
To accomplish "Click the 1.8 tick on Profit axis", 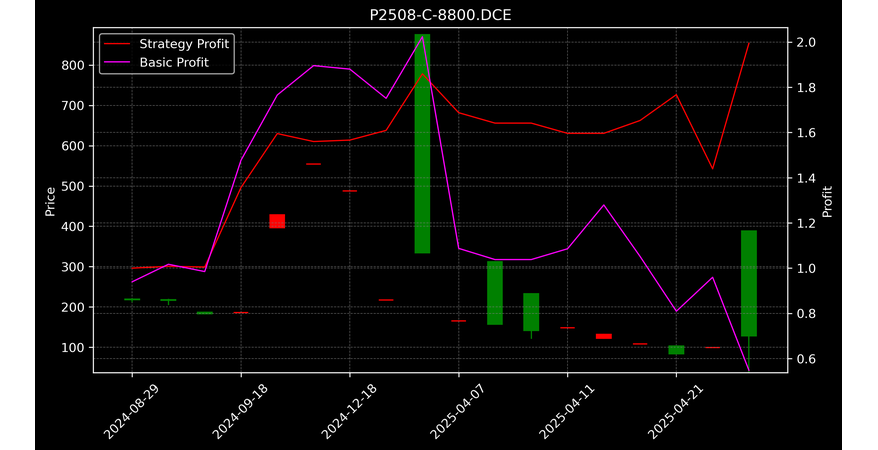I will 805,88.
